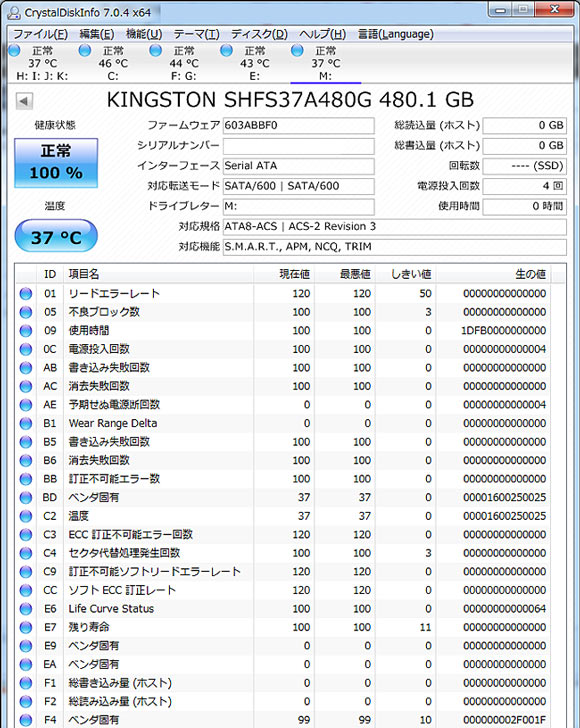This screenshot has width=580, height=728.
Task: Click status icon for F2 総読み込み量 (ホスト)
Action: [x=26, y=702]
